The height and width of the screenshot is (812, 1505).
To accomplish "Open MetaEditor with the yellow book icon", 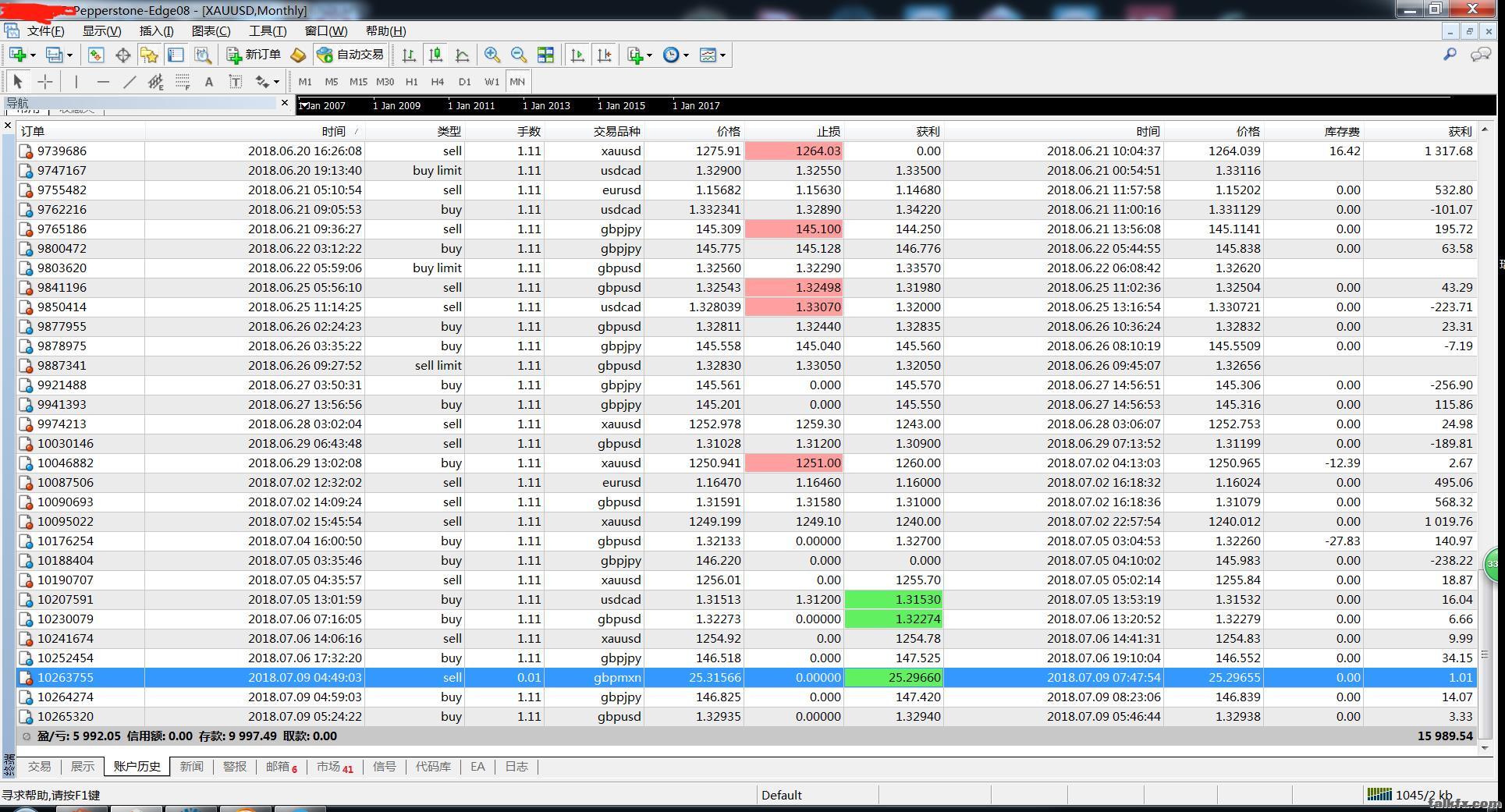I will click(x=298, y=55).
